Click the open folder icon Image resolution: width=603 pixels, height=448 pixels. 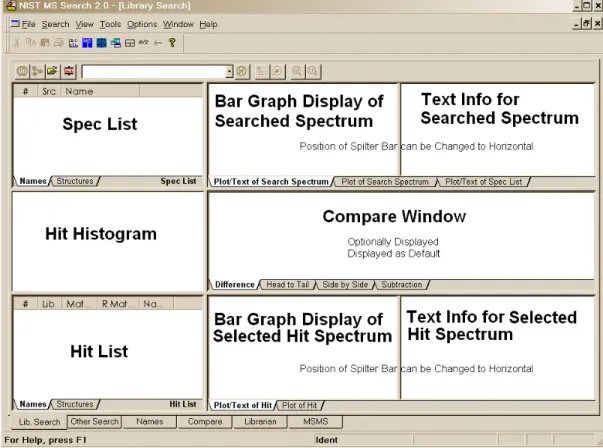tap(52, 71)
